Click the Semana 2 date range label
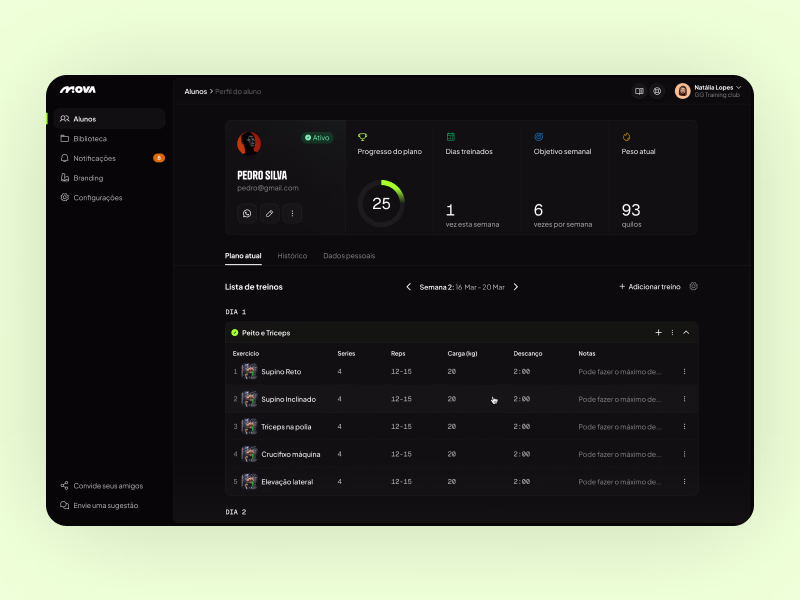The image size is (800, 600). pos(462,287)
